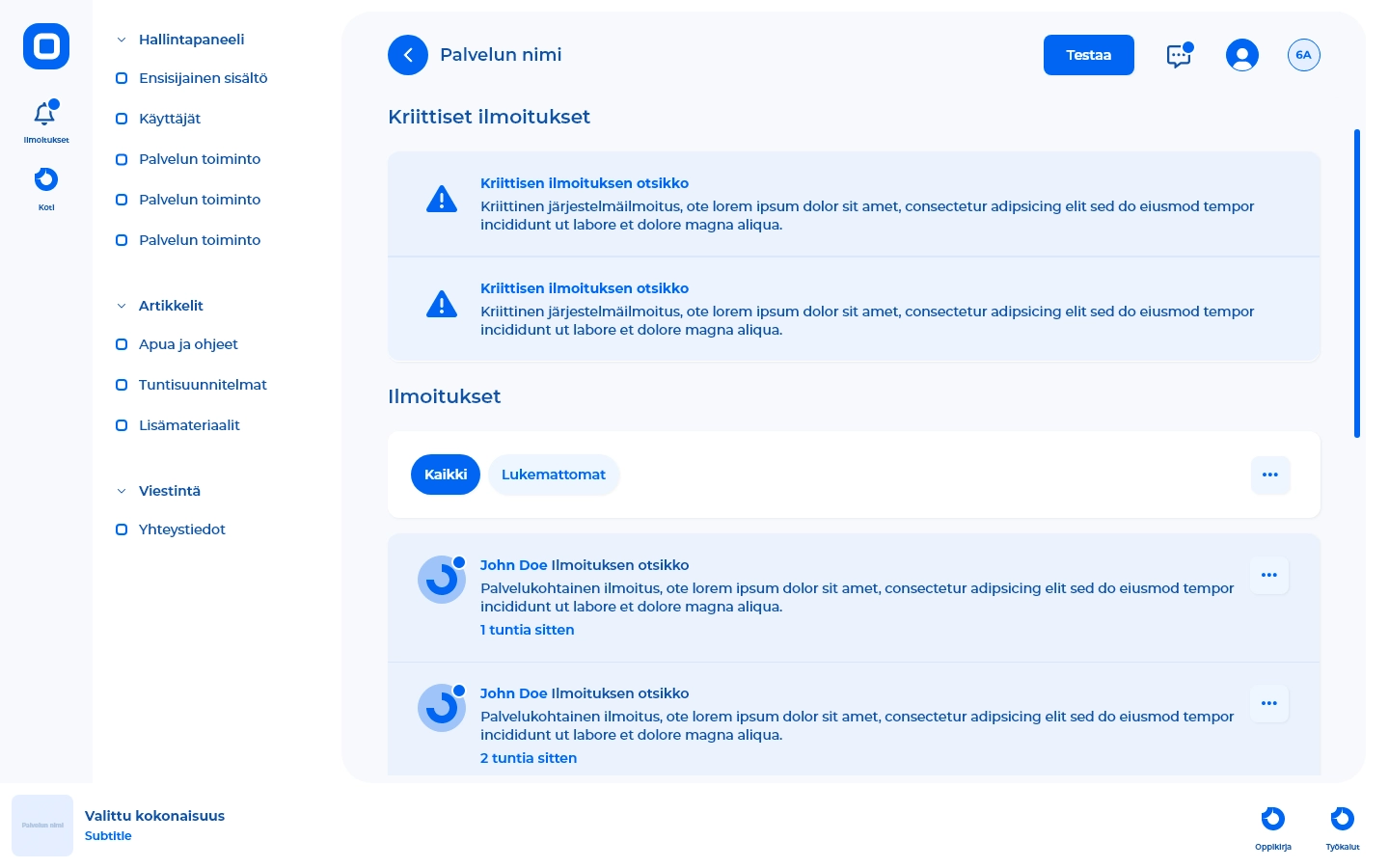Collapse the Hallintapaneeli section
The width and height of the screenshot is (1389, 868).
(x=122, y=40)
